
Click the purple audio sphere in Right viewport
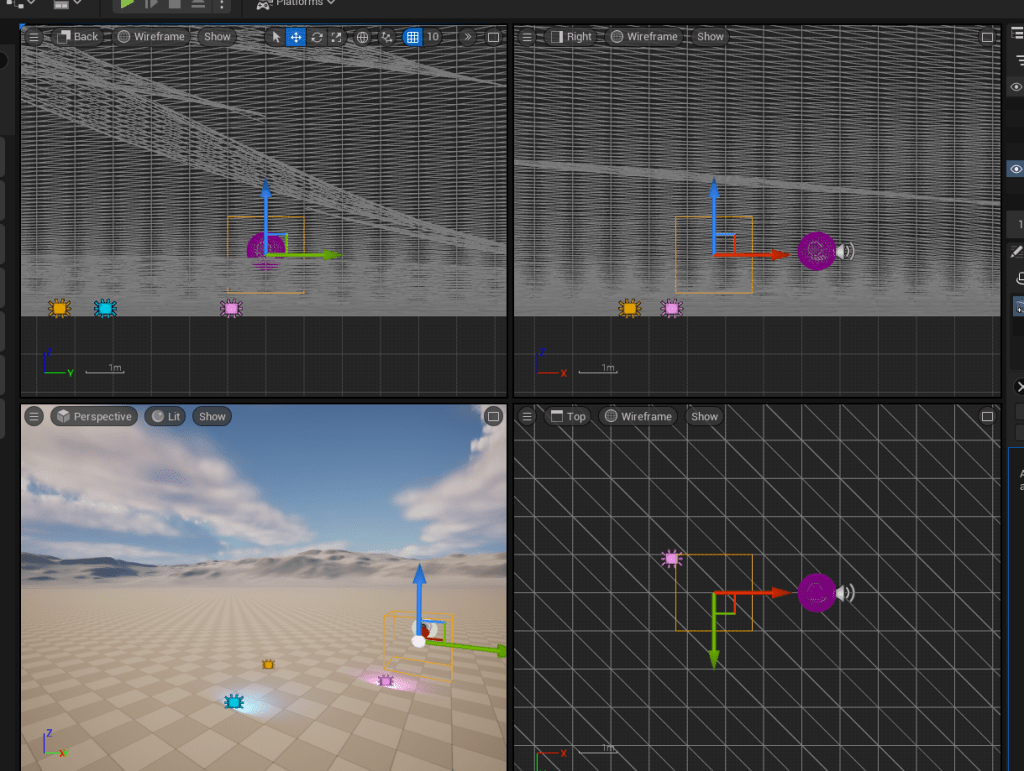coord(817,252)
